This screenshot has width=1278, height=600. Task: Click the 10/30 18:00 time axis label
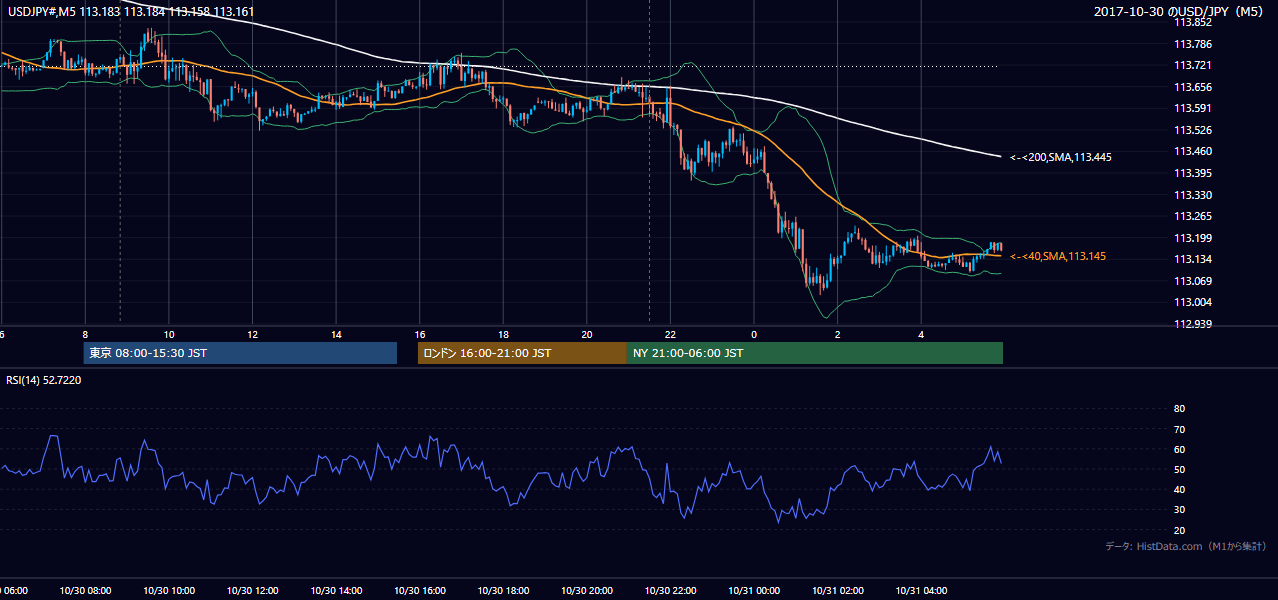pyautogui.click(x=503, y=591)
